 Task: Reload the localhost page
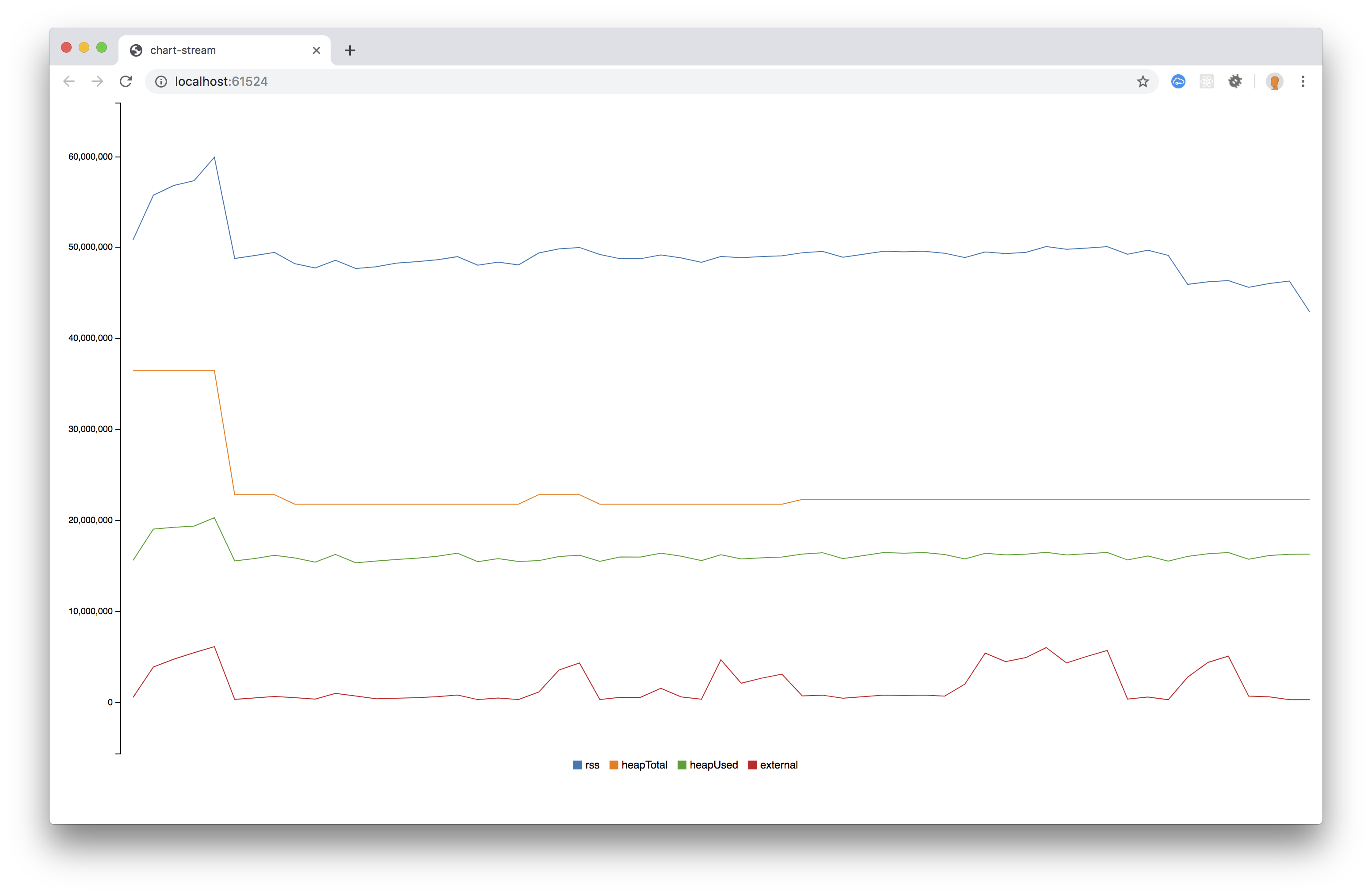126,81
